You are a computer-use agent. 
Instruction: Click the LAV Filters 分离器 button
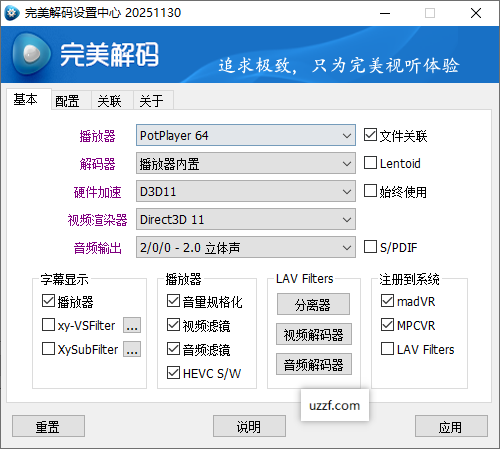coord(313,304)
